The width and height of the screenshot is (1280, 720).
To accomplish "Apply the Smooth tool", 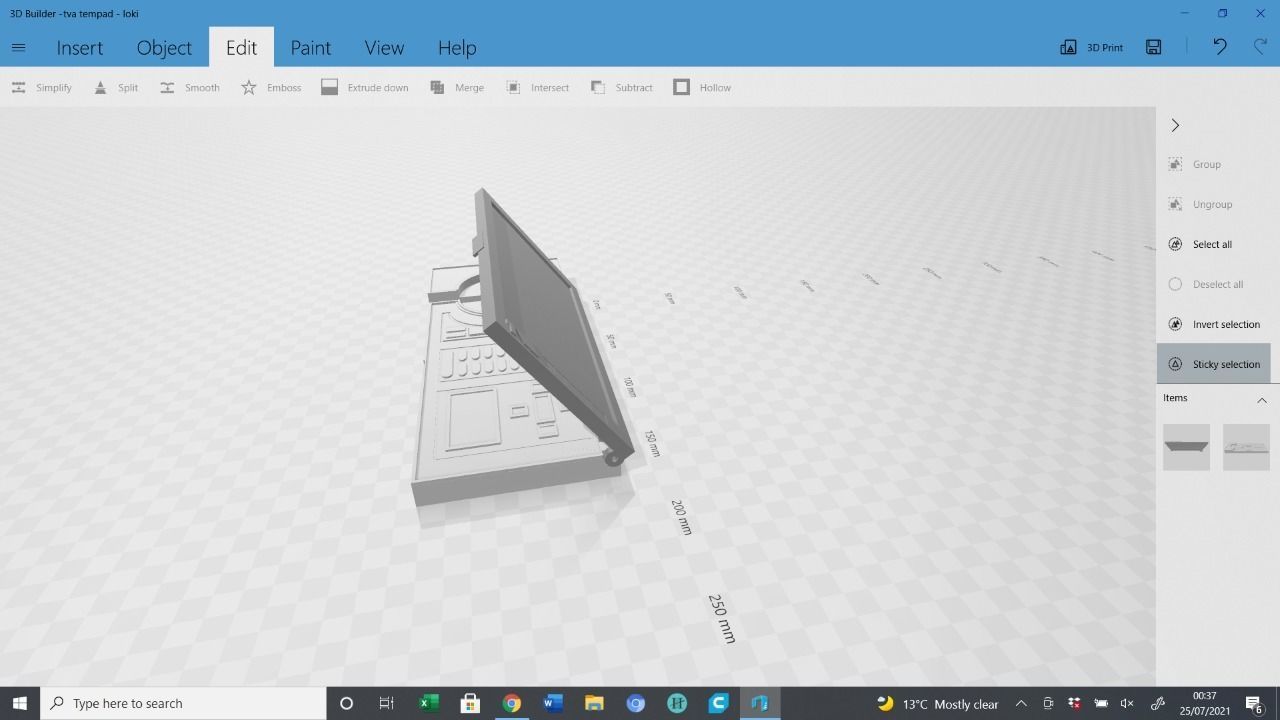I will 167,88.
